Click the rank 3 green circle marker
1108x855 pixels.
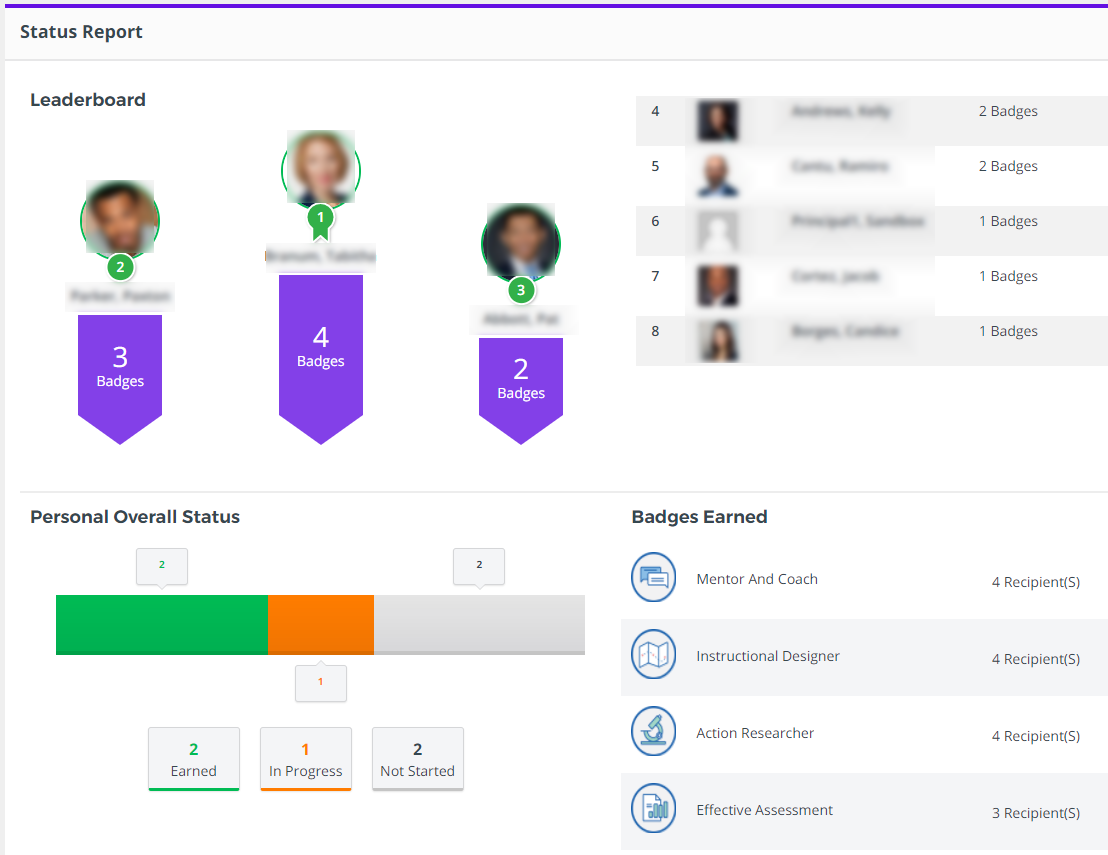pos(520,290)
